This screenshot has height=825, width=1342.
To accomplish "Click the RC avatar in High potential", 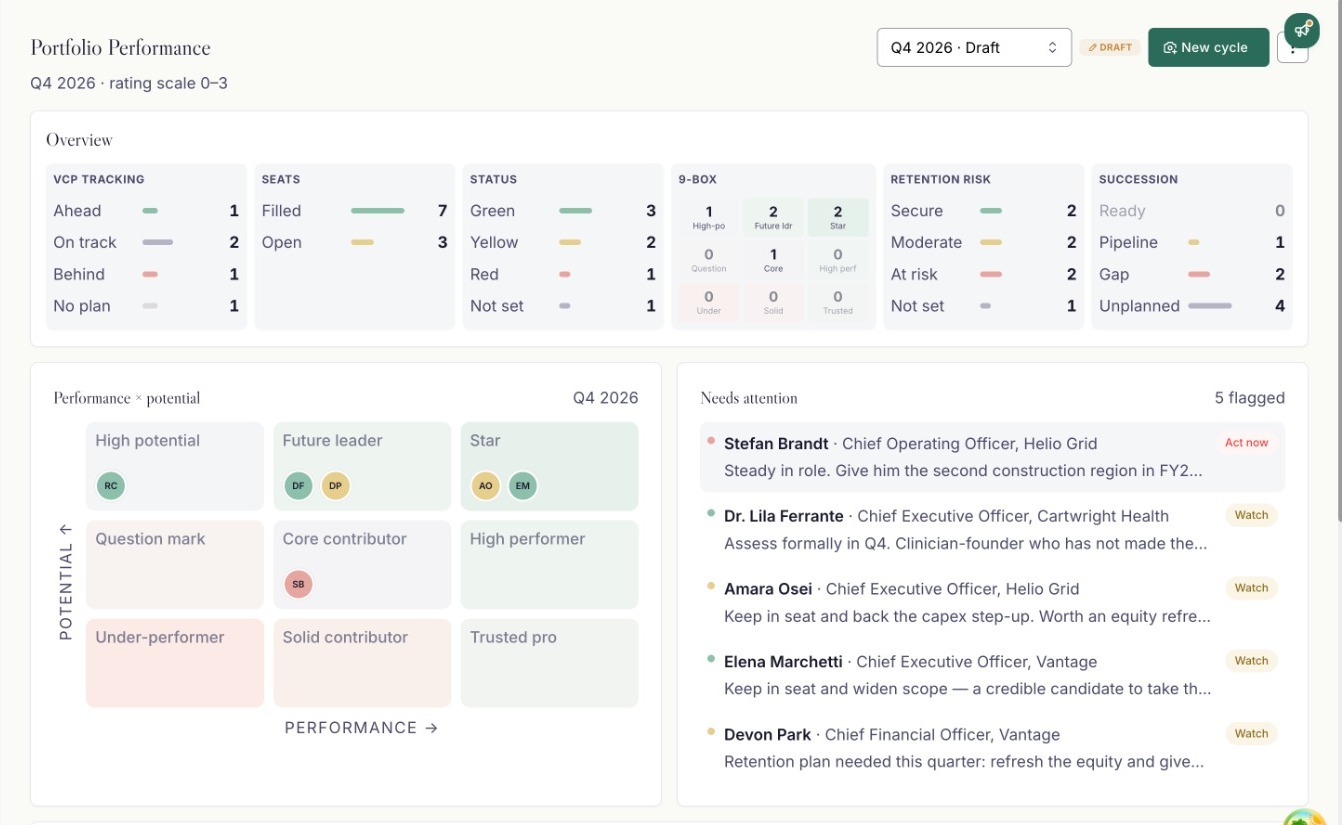I will [111, 486].
